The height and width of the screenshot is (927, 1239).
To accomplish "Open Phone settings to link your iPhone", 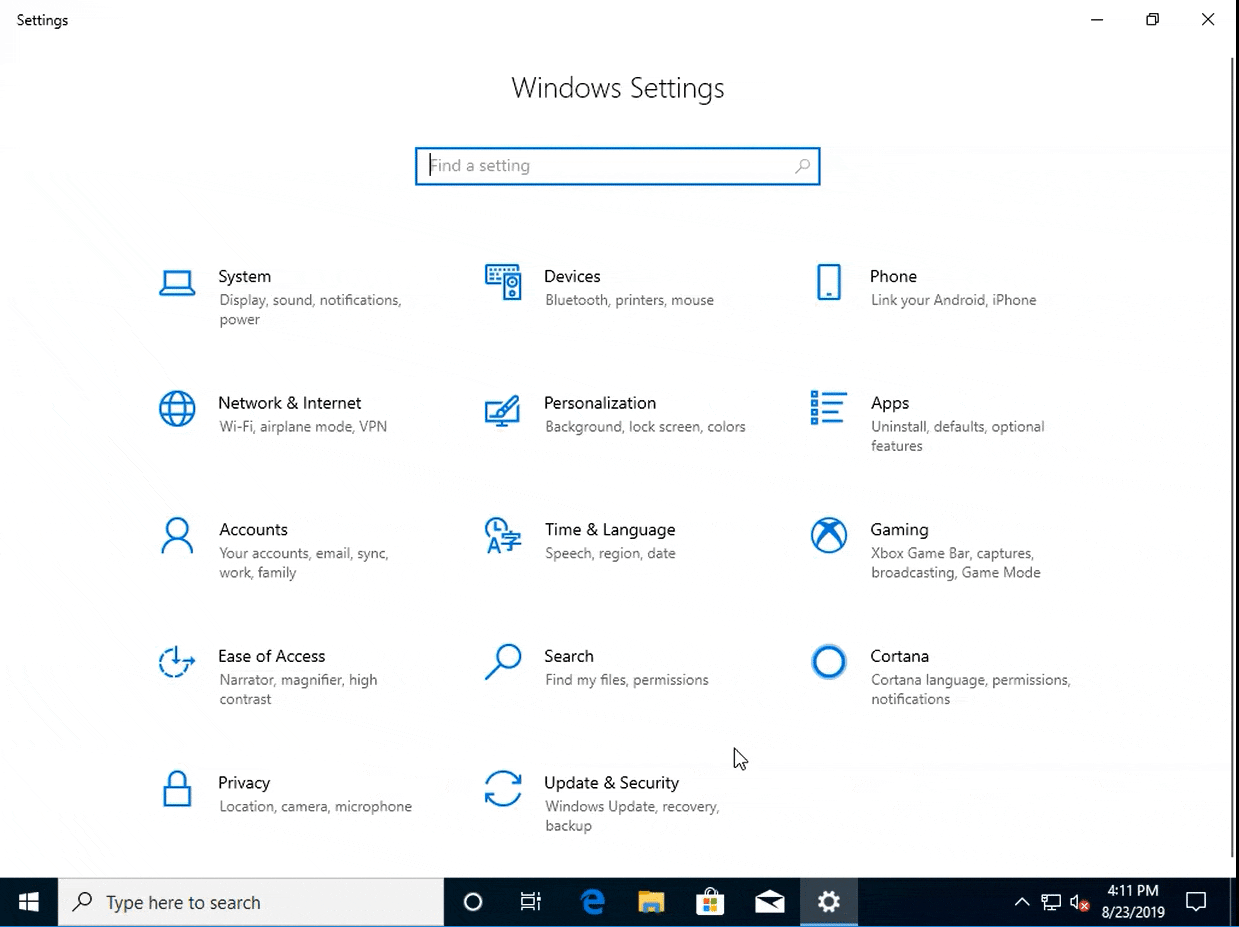I will [893, 277].
